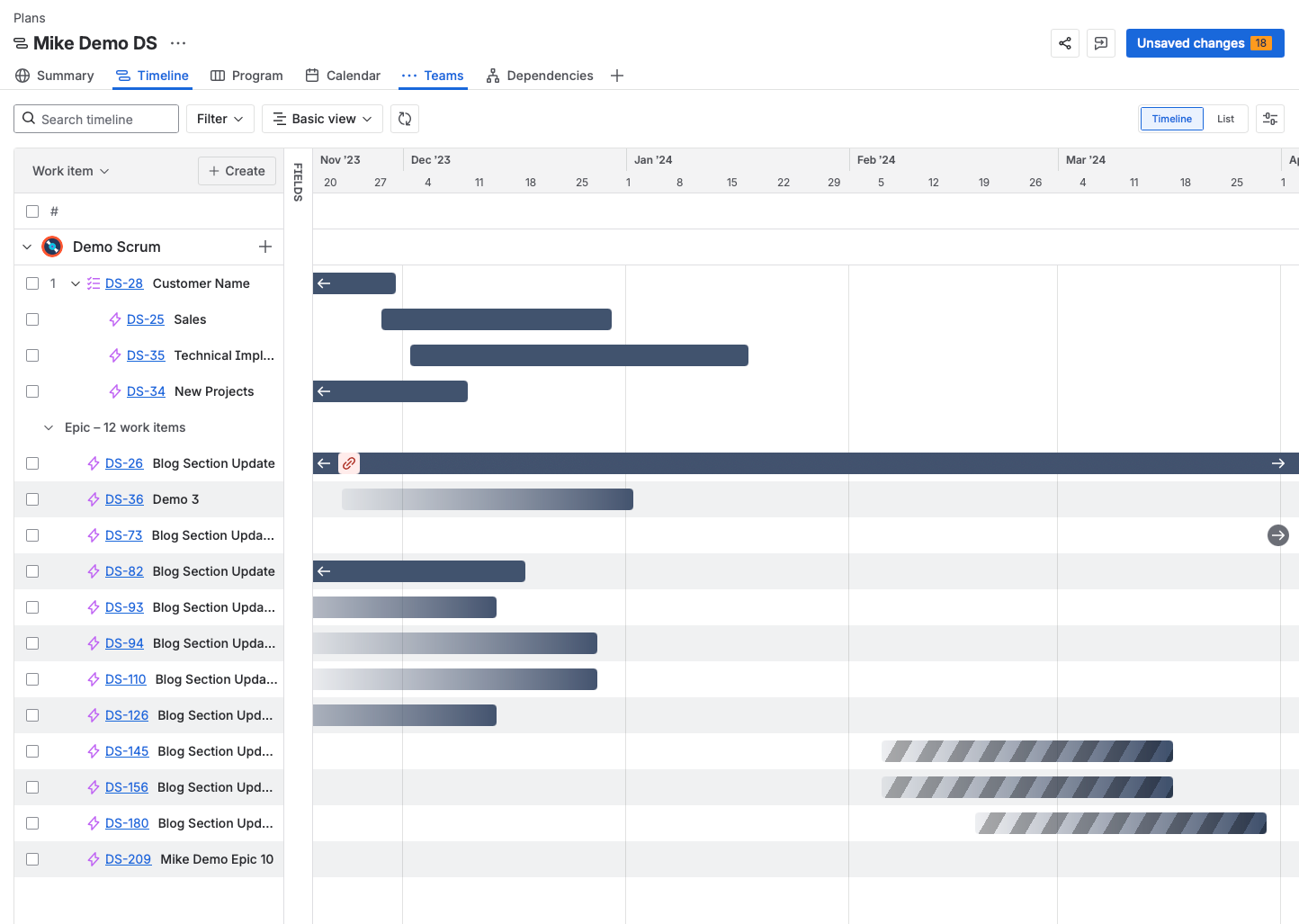Open the three-dot menu beside plan title

tap(178, 43)
